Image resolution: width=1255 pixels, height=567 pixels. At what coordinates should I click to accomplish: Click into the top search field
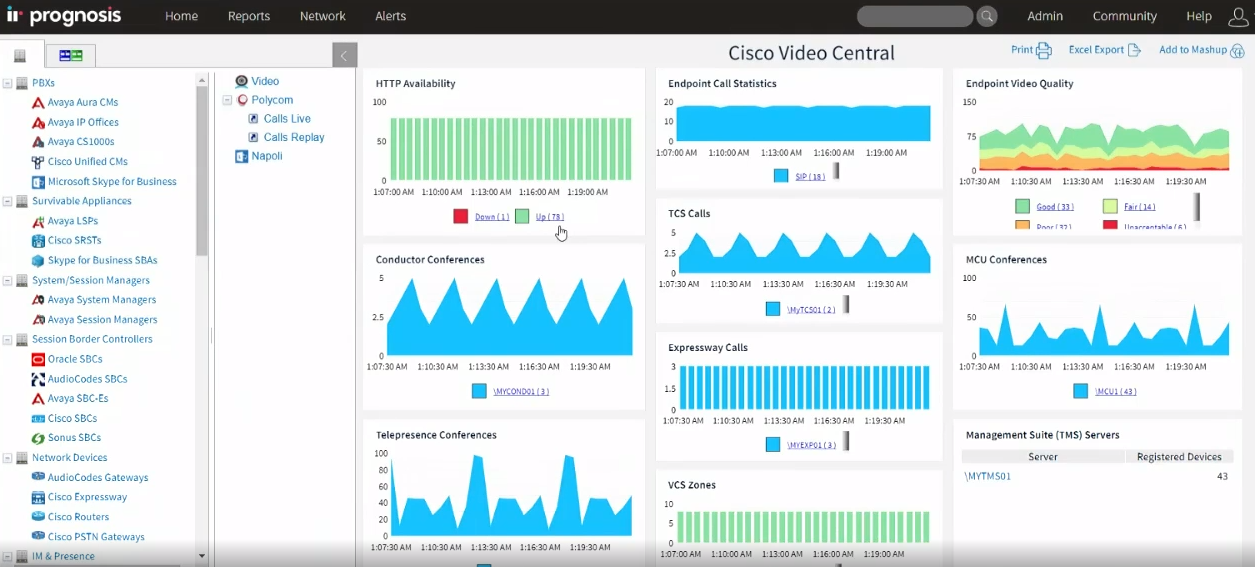(x=914, y=16)
